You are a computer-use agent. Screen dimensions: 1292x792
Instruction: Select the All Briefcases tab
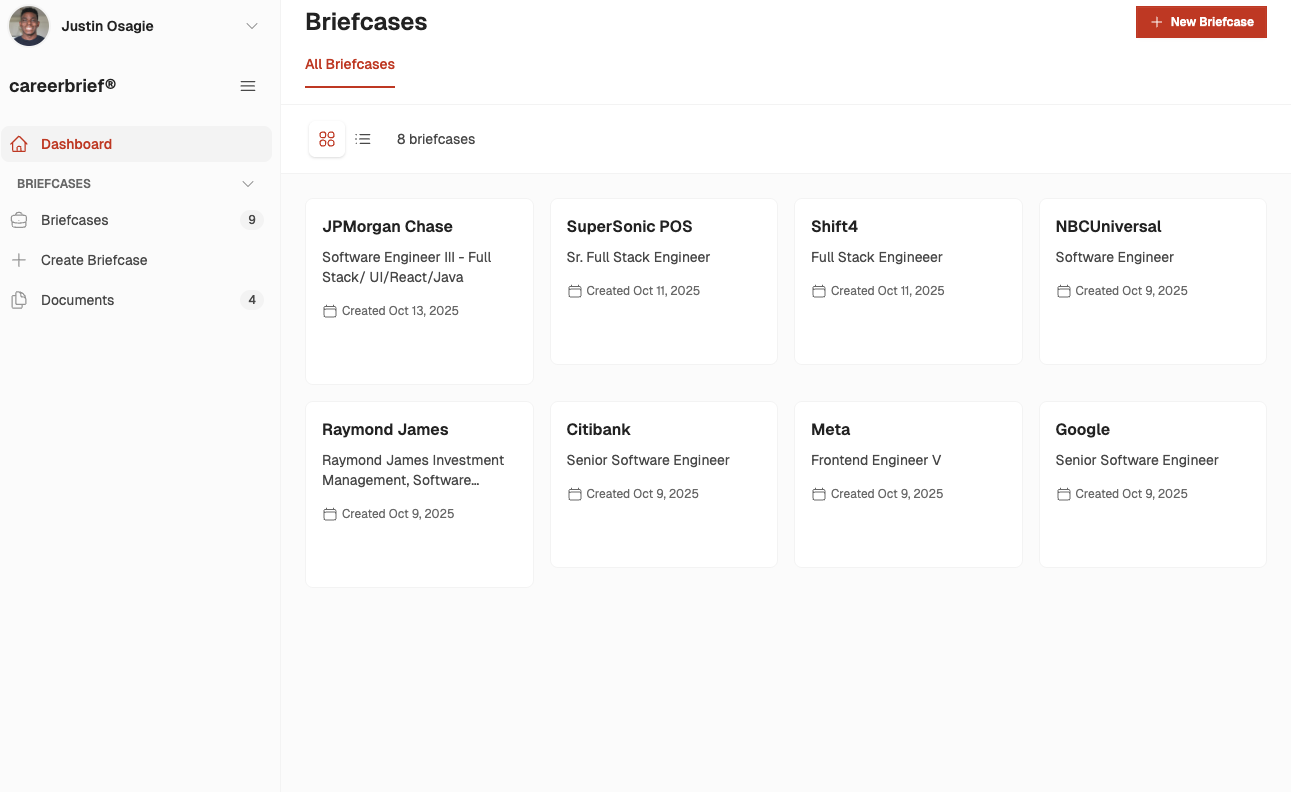click(x=350, y=64)
